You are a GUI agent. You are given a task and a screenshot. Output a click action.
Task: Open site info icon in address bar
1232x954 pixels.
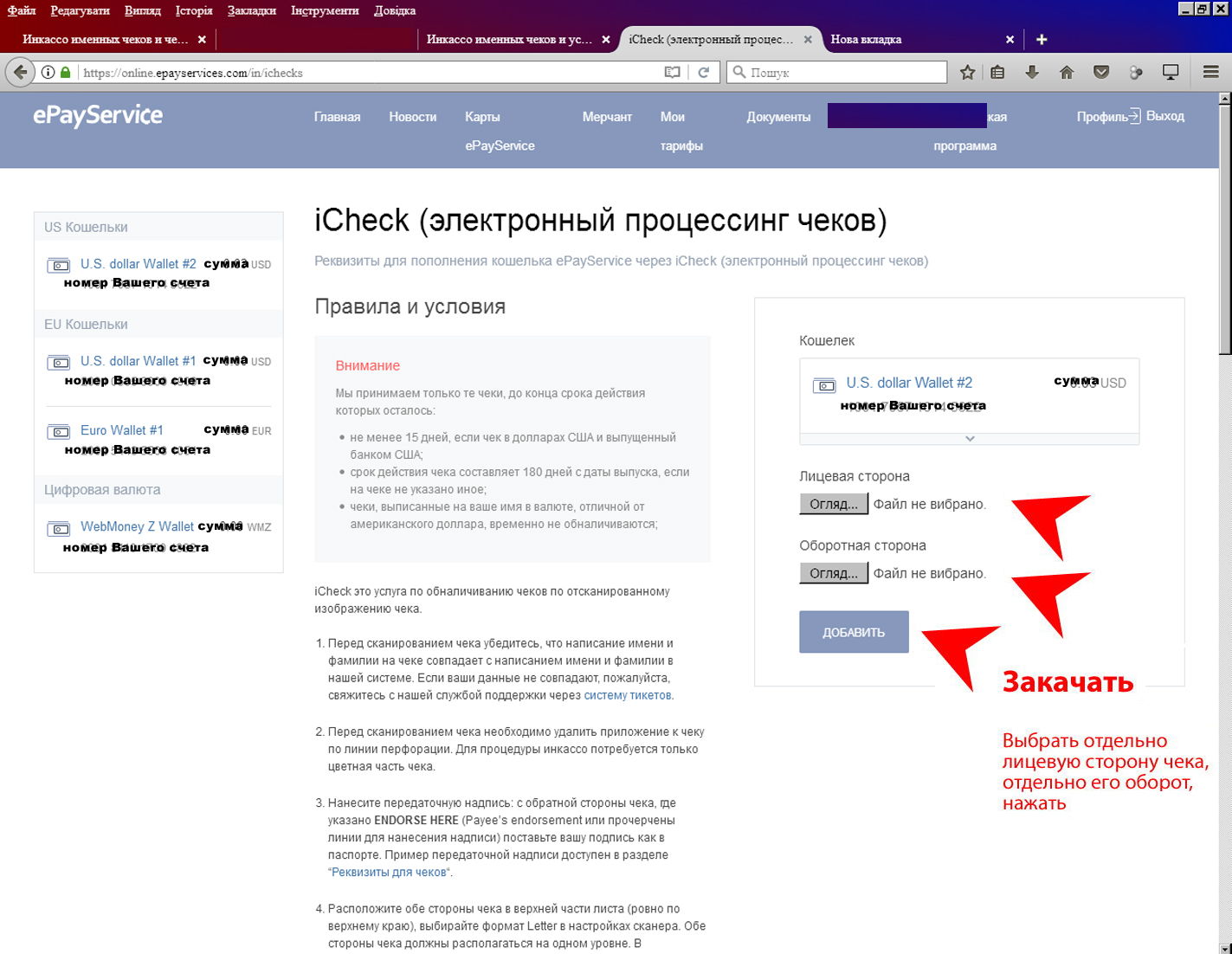coord(48,73)
